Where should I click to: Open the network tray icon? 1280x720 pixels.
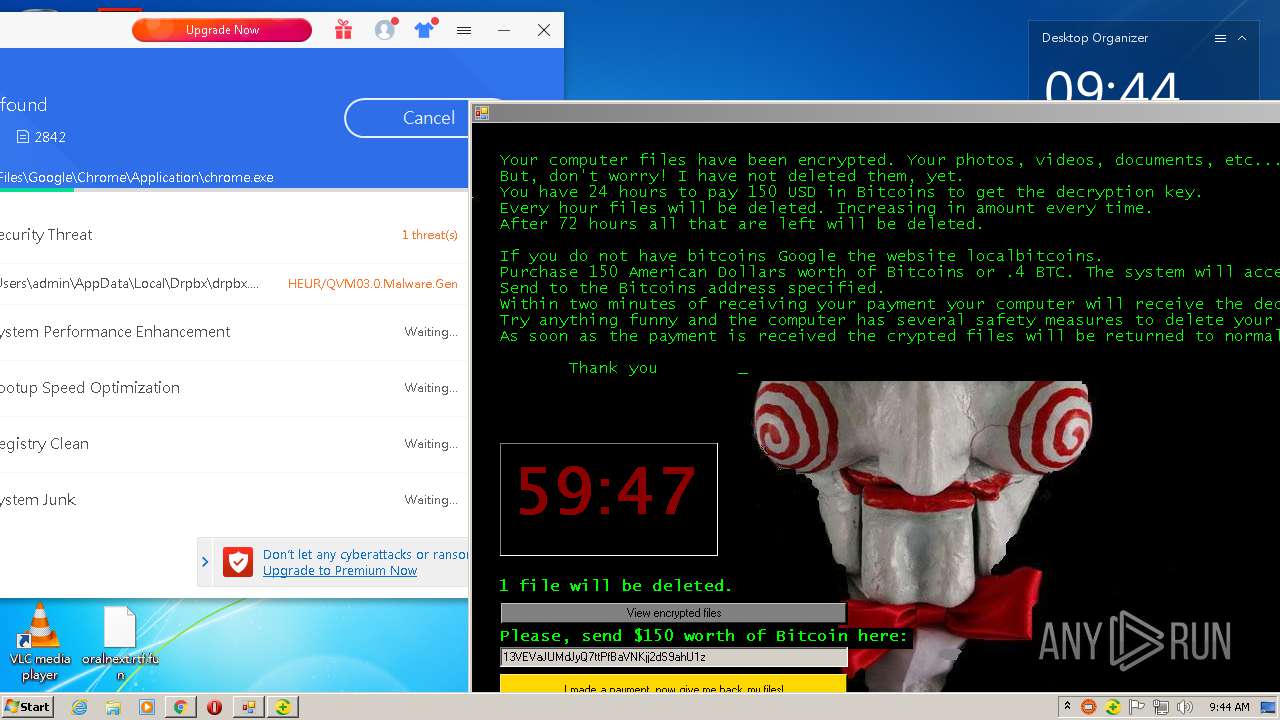[x=1161, y=707]
